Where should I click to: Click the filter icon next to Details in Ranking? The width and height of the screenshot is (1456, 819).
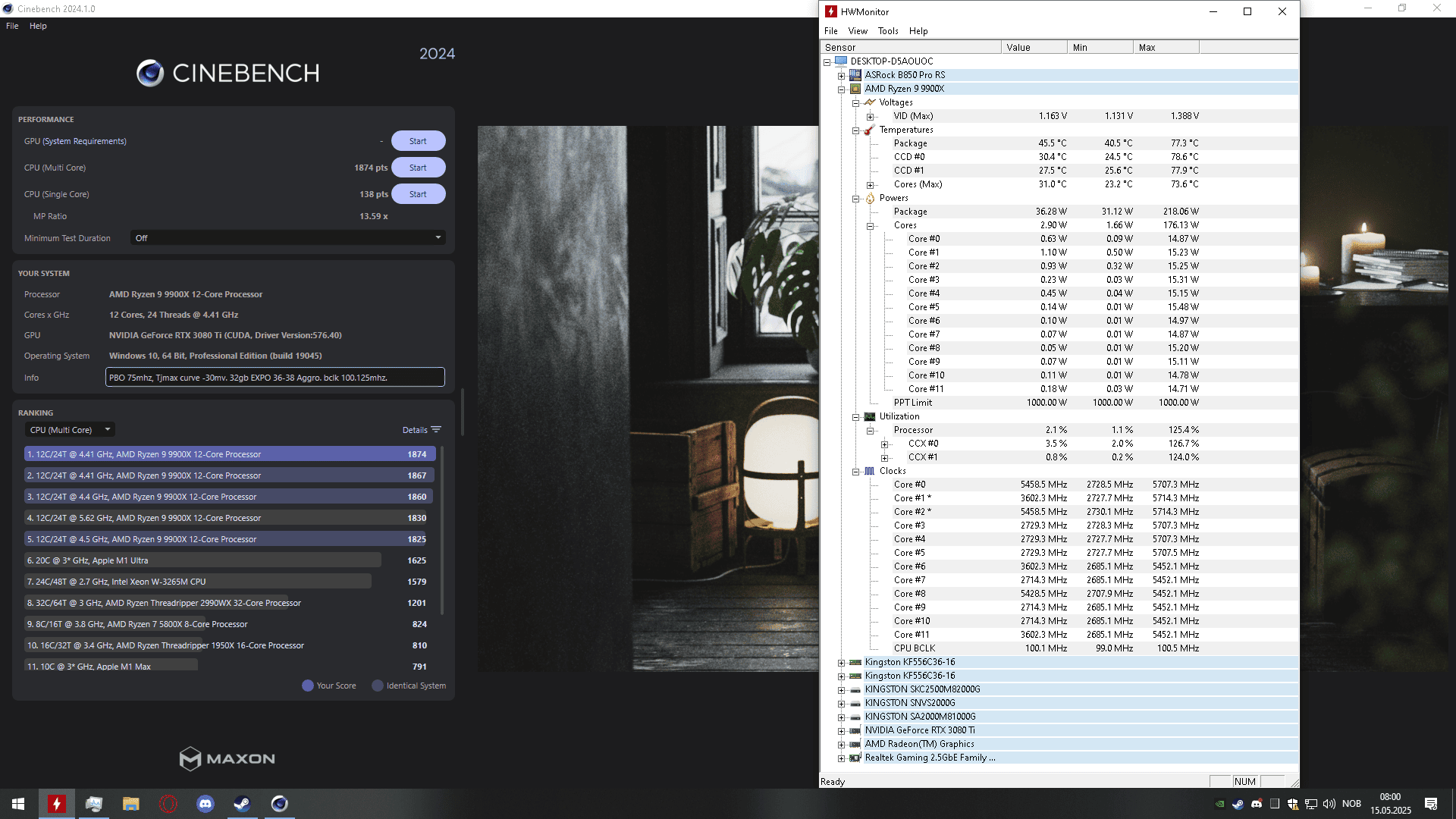click(436, 430)
